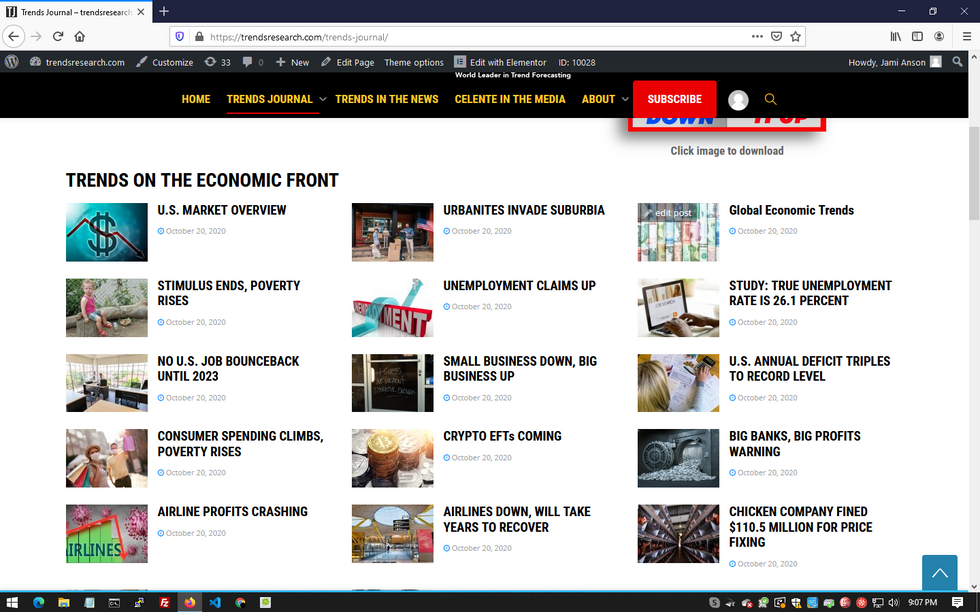980x612 pixels.
Task: Go back to the previous page
Action: (x=14, y=36)
